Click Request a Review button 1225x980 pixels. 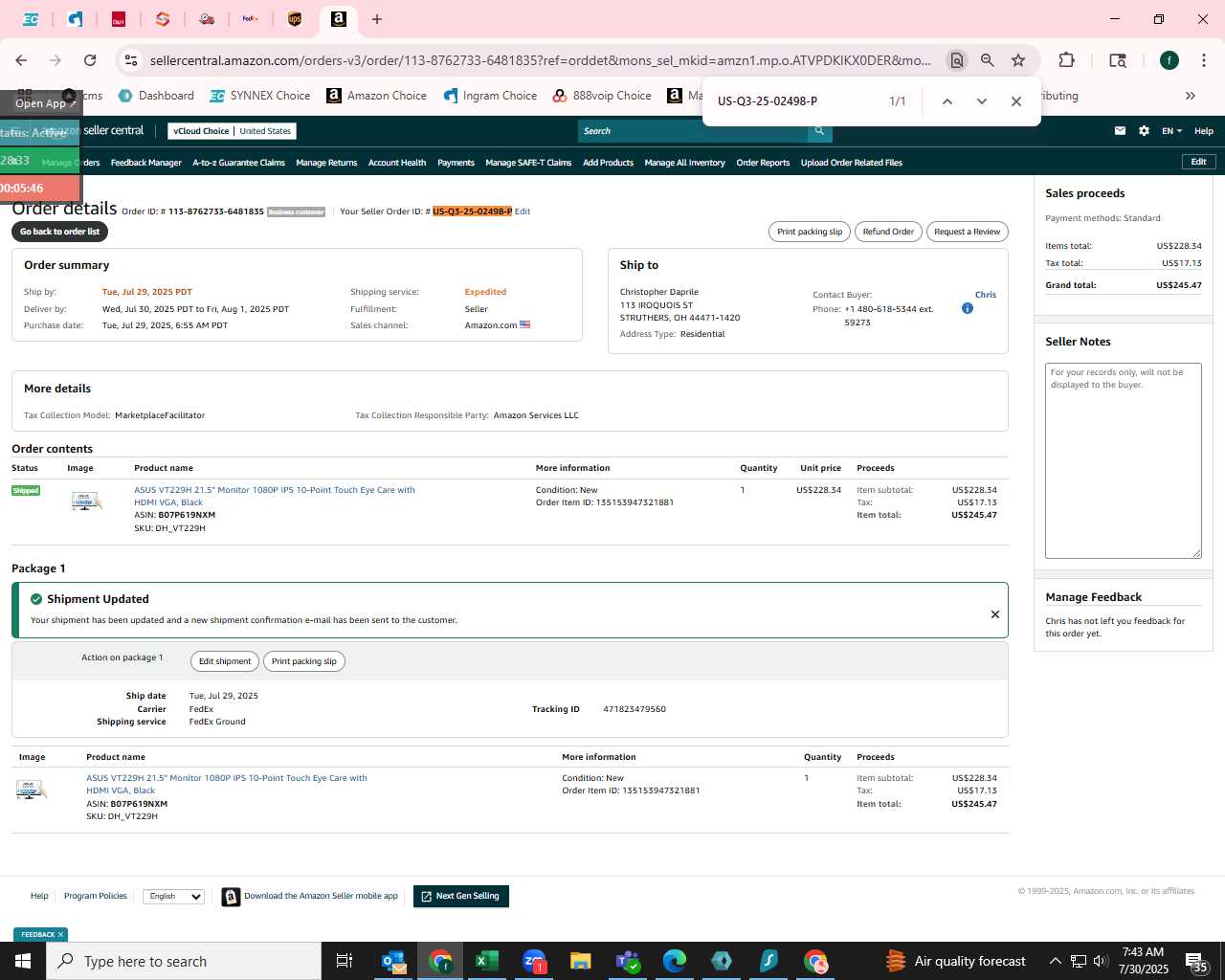[x=967, y=232]
